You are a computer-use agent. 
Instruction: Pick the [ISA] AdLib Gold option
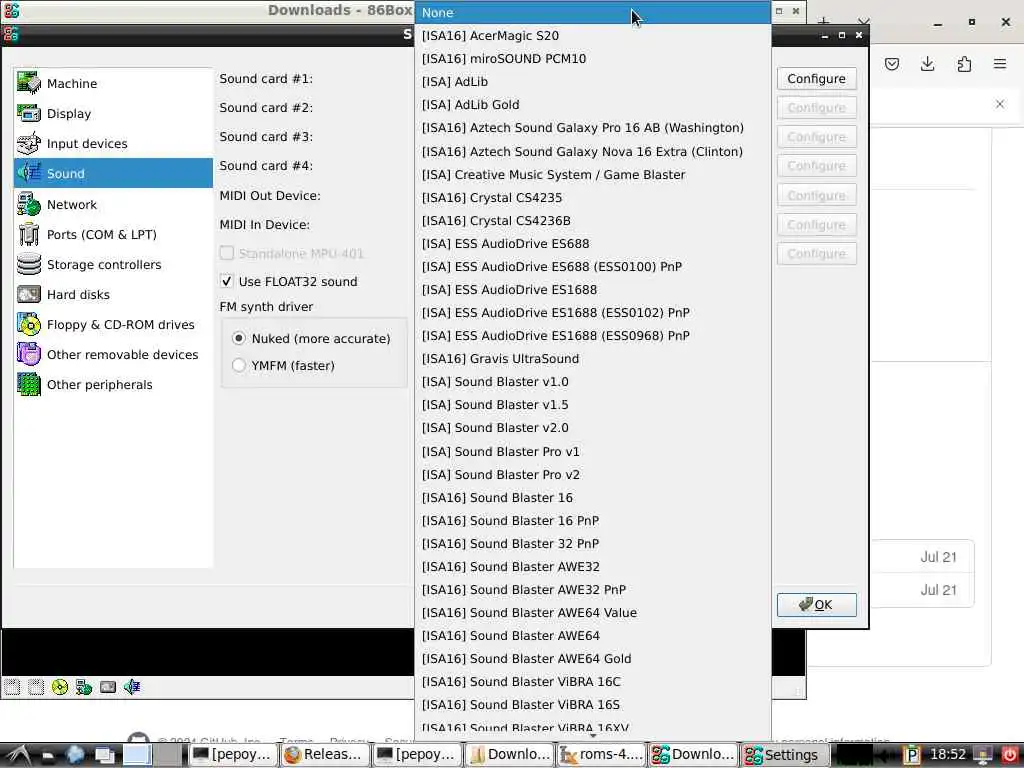(592, 104)
